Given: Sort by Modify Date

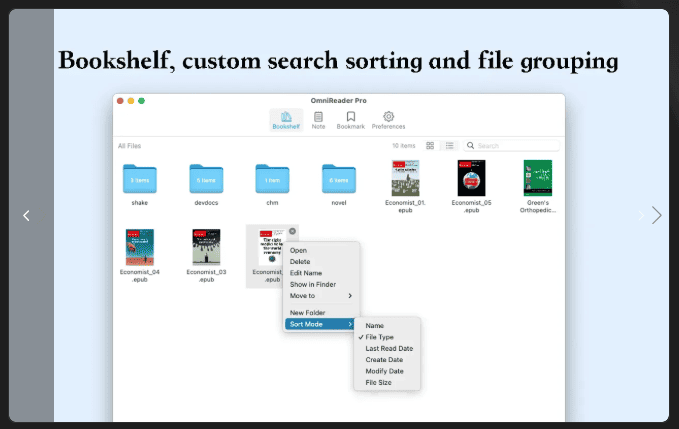Looking at the screenshot, I should click(x=387, y=371).
